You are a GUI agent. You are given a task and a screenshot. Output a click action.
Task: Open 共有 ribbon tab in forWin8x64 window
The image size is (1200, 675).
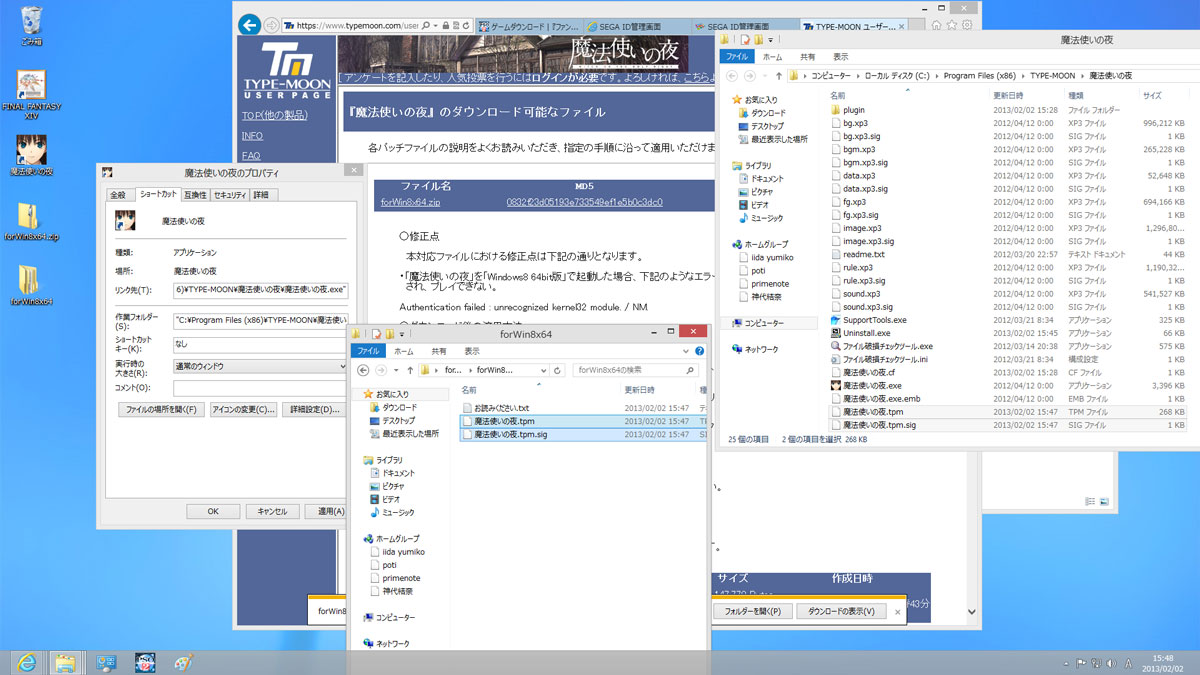coord(439,351)
